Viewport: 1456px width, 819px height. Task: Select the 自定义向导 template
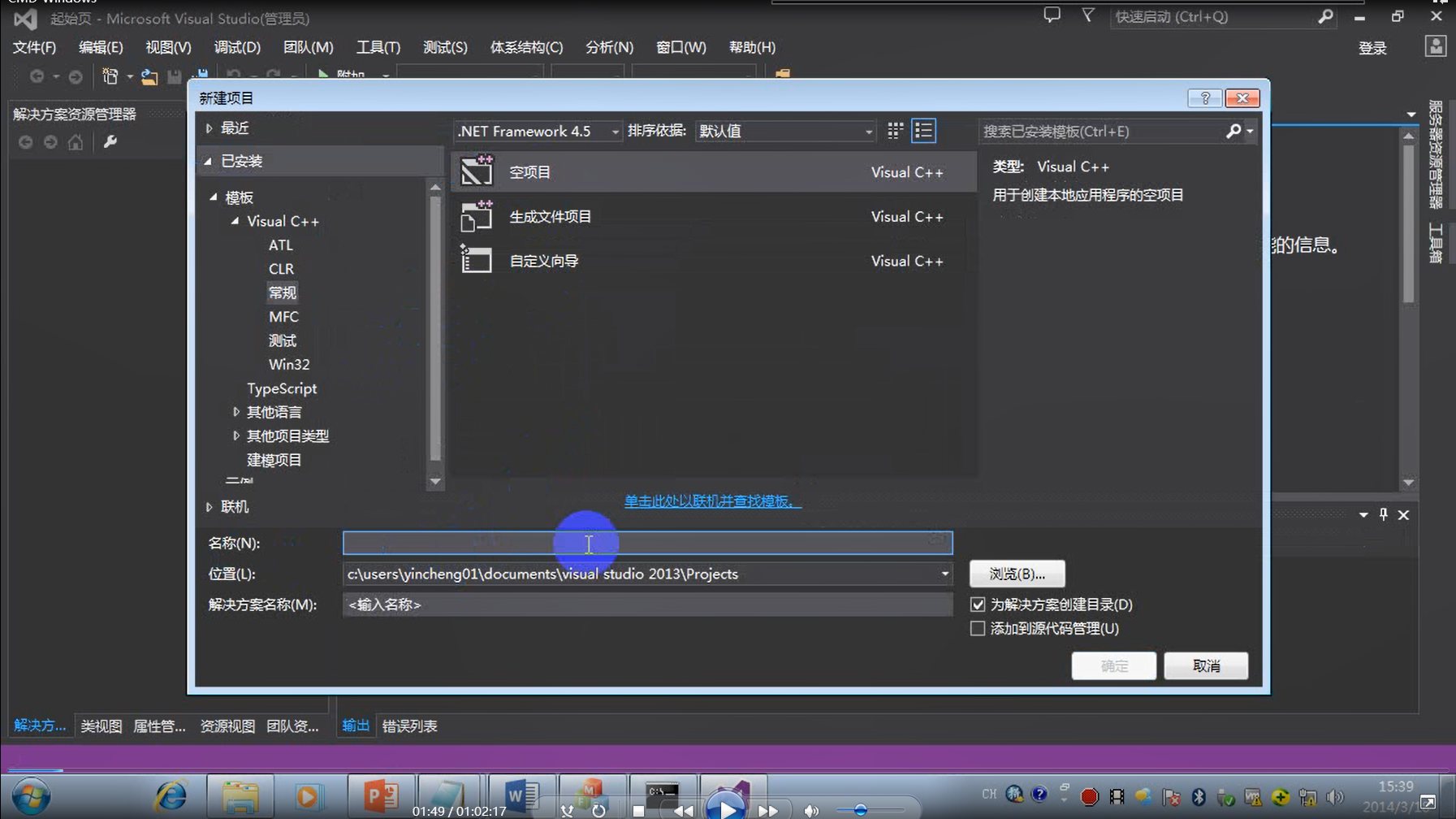pyautogui.click(x=714, y=261)
